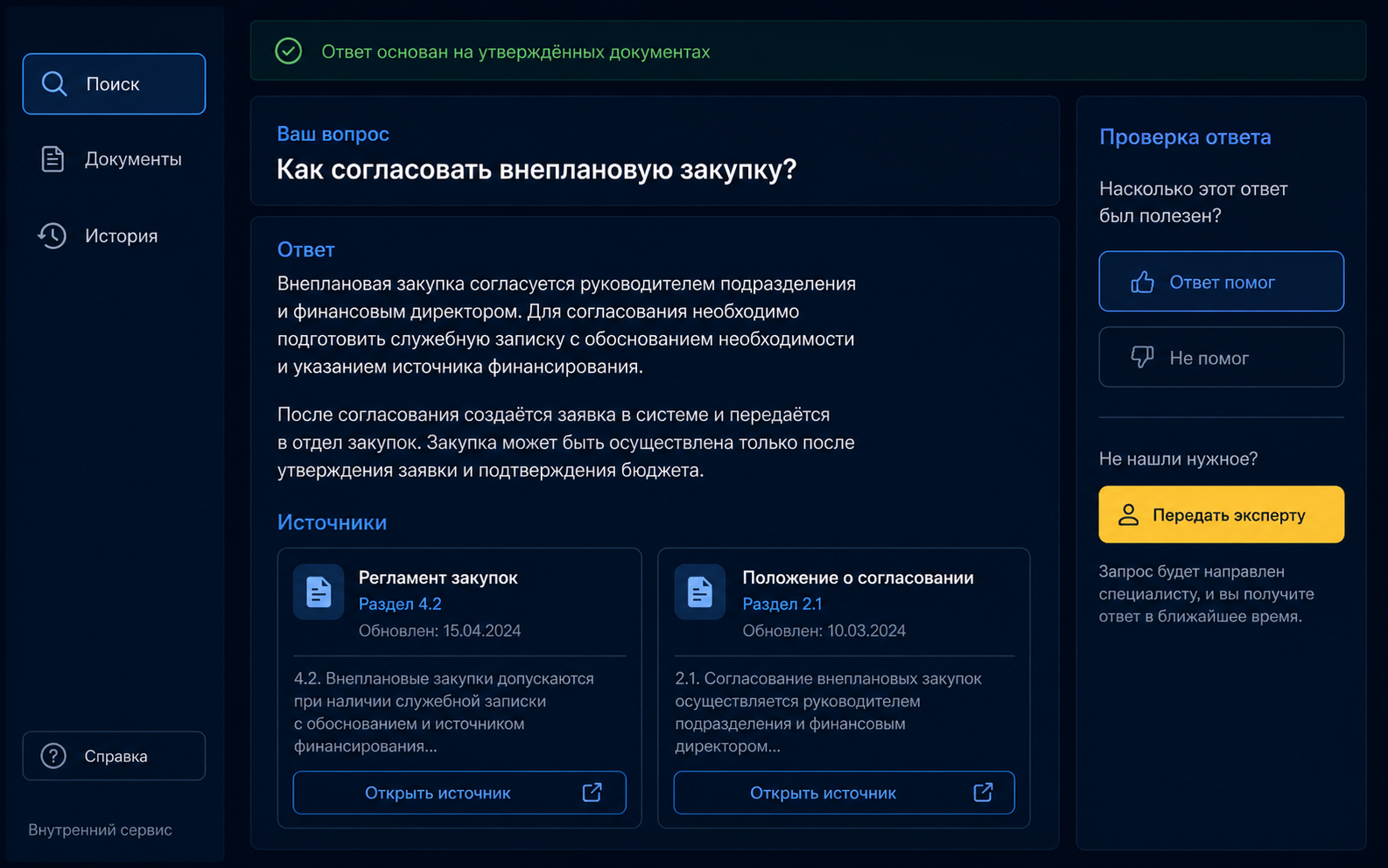This screenshot has height=868, width=1388.
Task: Click the green checkmark icon in the banner
Action: click(289, 51)
